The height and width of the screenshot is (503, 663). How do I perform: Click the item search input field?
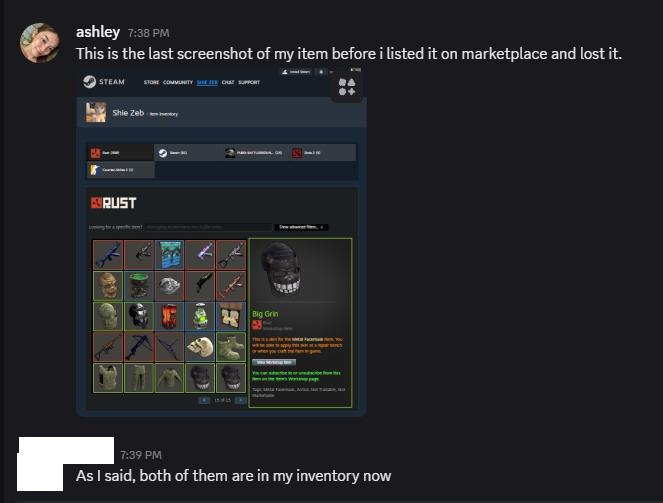tap(208, 227)
